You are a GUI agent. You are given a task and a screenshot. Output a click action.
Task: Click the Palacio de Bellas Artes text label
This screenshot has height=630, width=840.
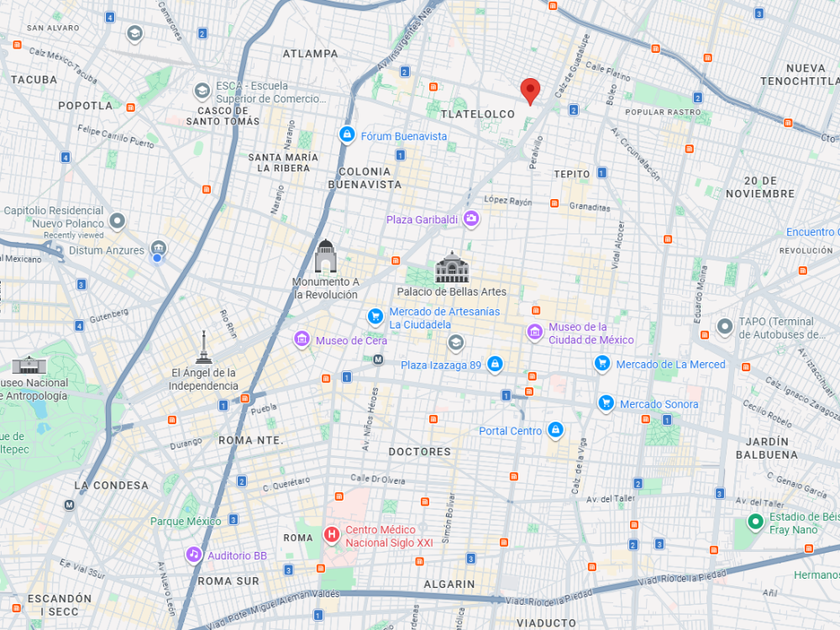point(451,292)
